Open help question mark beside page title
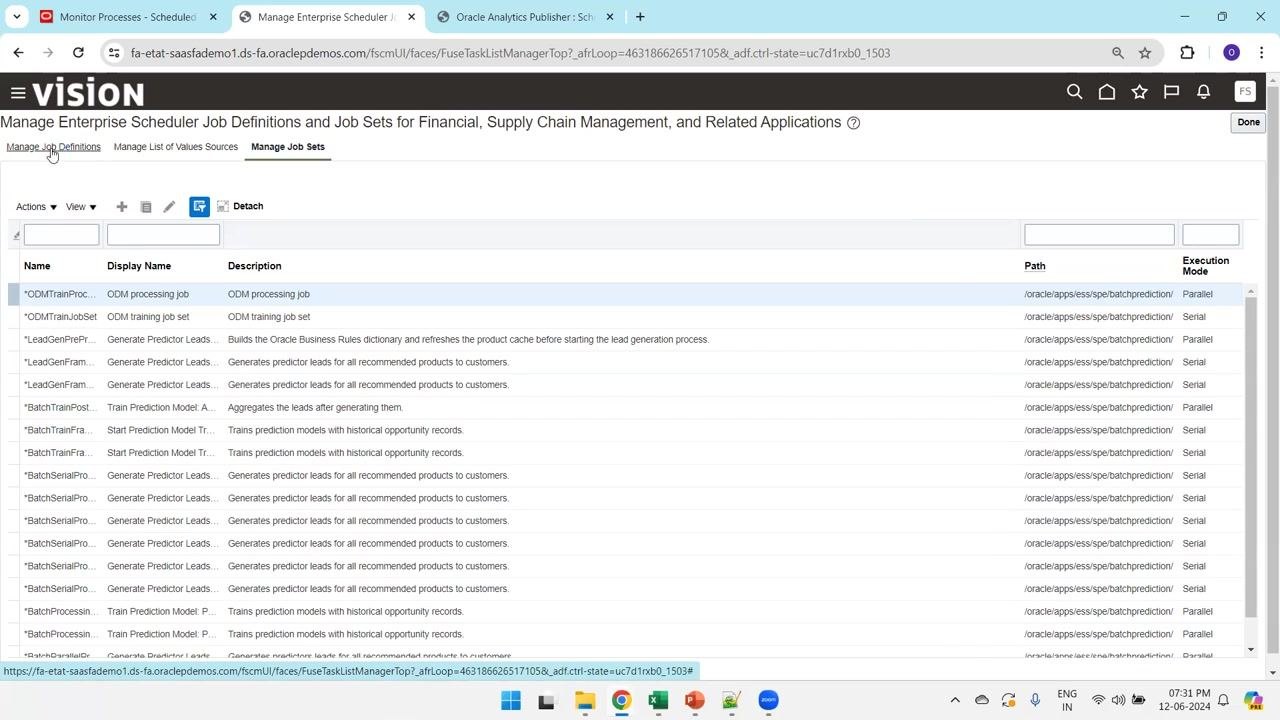 coord(853,123)
